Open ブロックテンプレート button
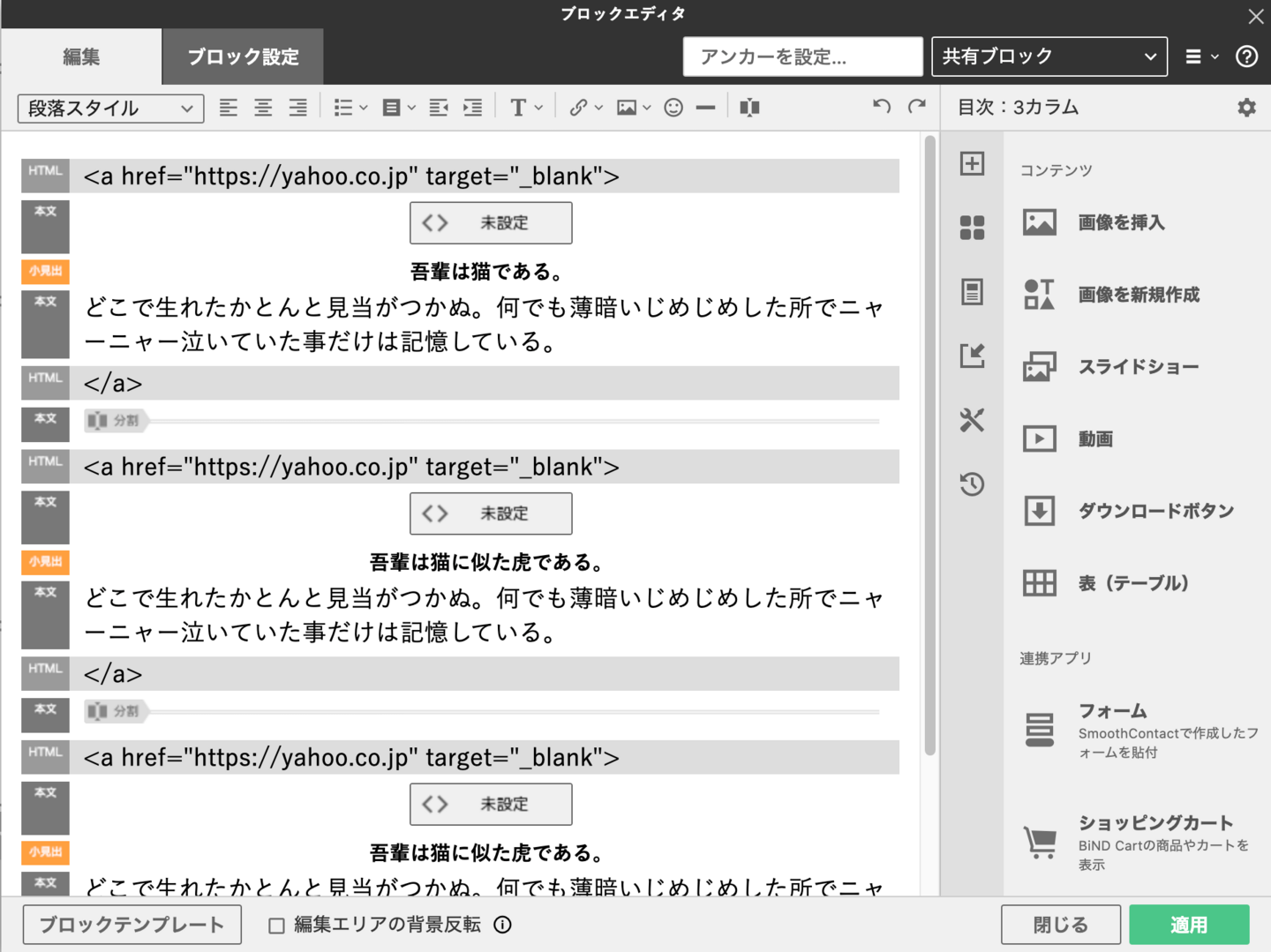 click(x=132, y=925)
